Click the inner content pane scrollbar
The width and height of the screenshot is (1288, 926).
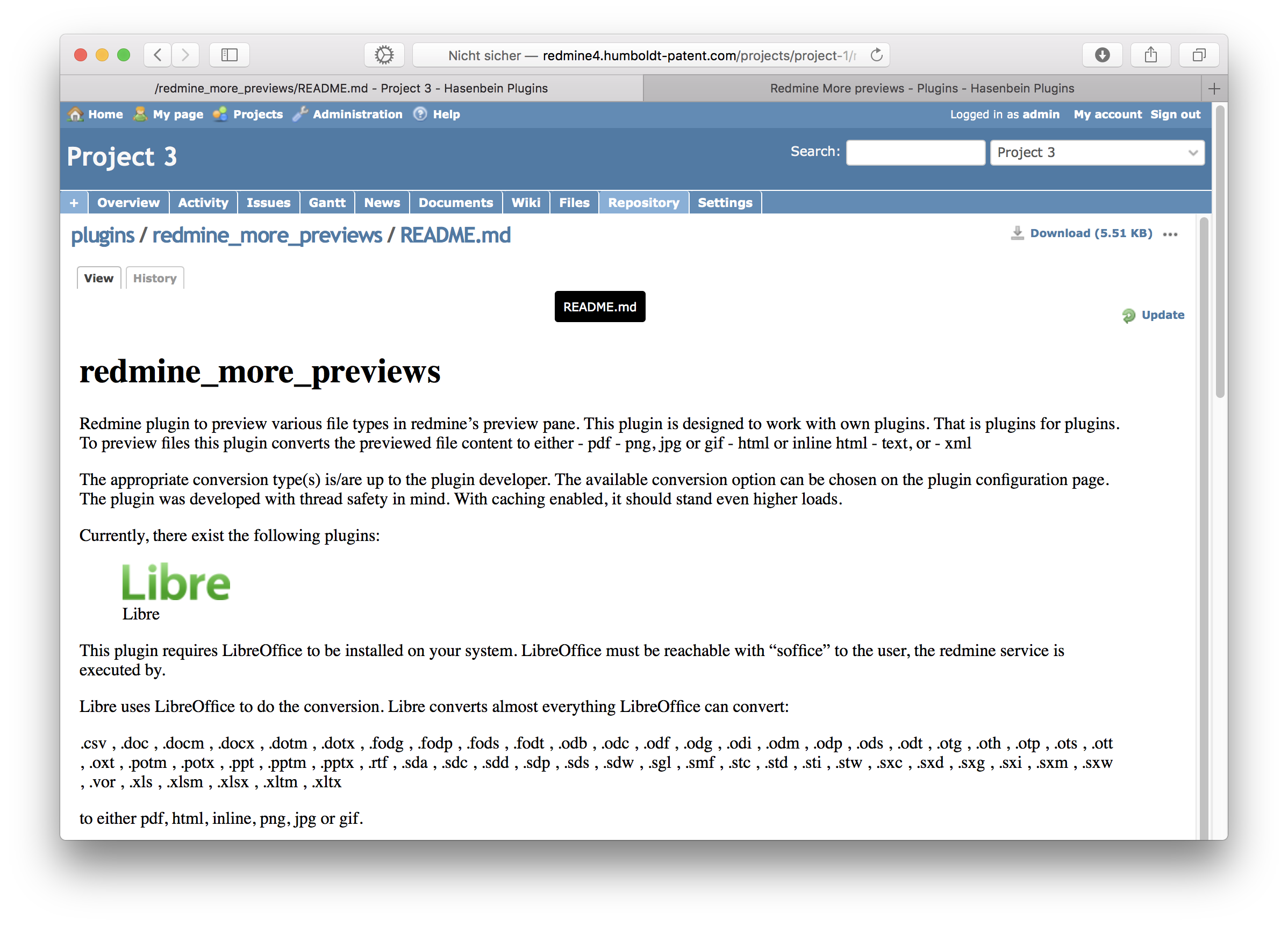point(1204,528)
